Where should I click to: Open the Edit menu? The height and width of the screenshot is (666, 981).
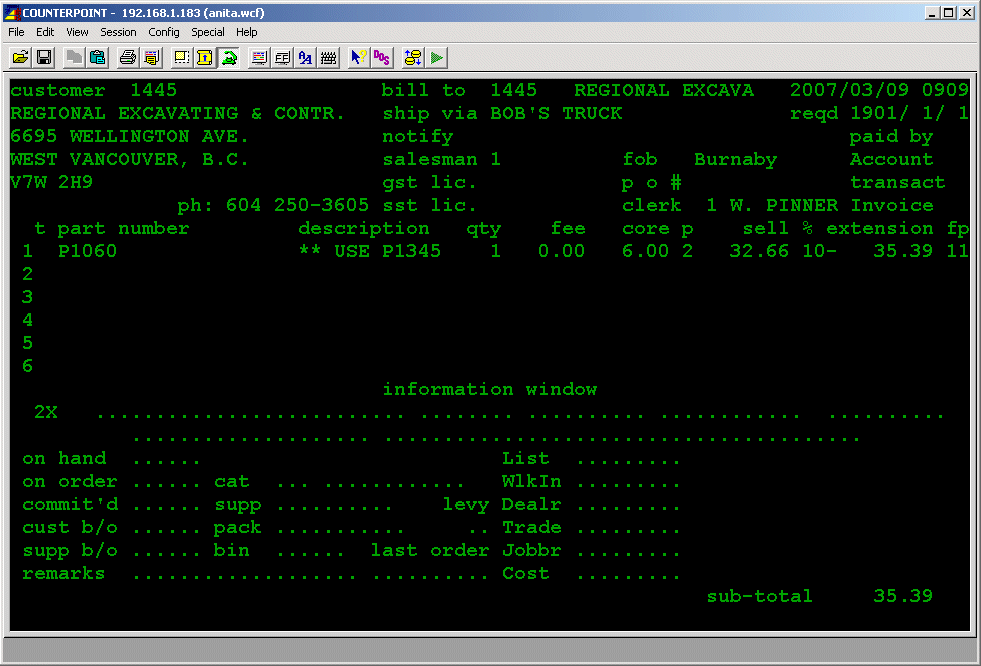45,32
